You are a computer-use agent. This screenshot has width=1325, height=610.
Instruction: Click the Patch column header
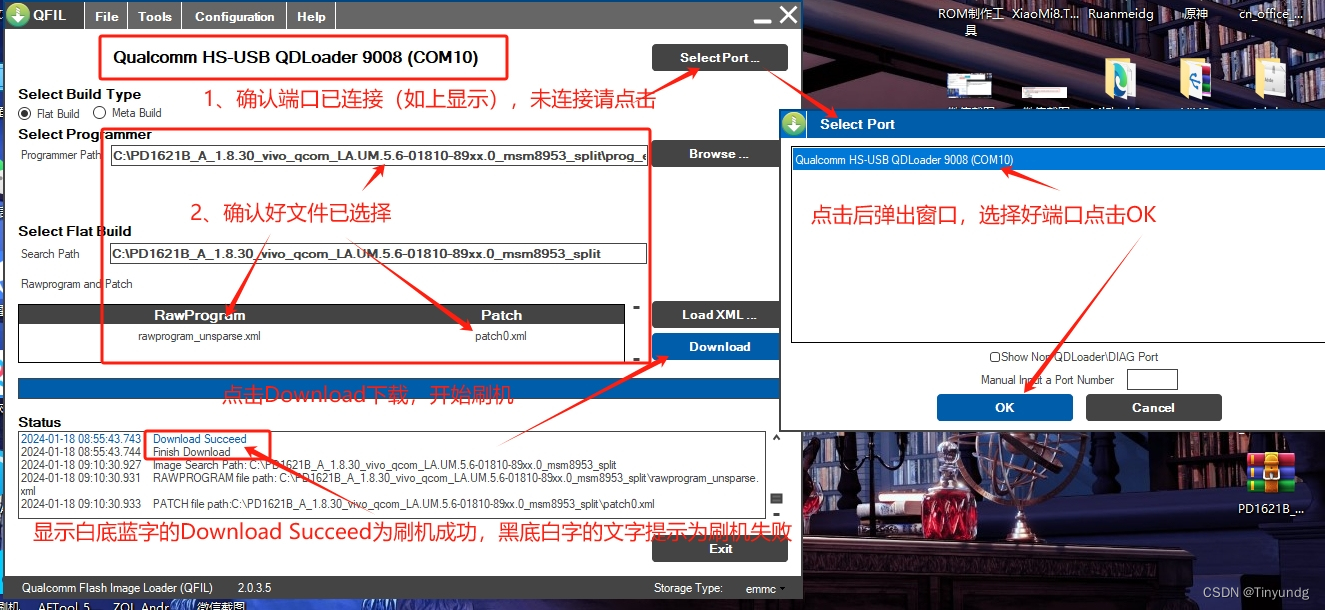point(501,315)
